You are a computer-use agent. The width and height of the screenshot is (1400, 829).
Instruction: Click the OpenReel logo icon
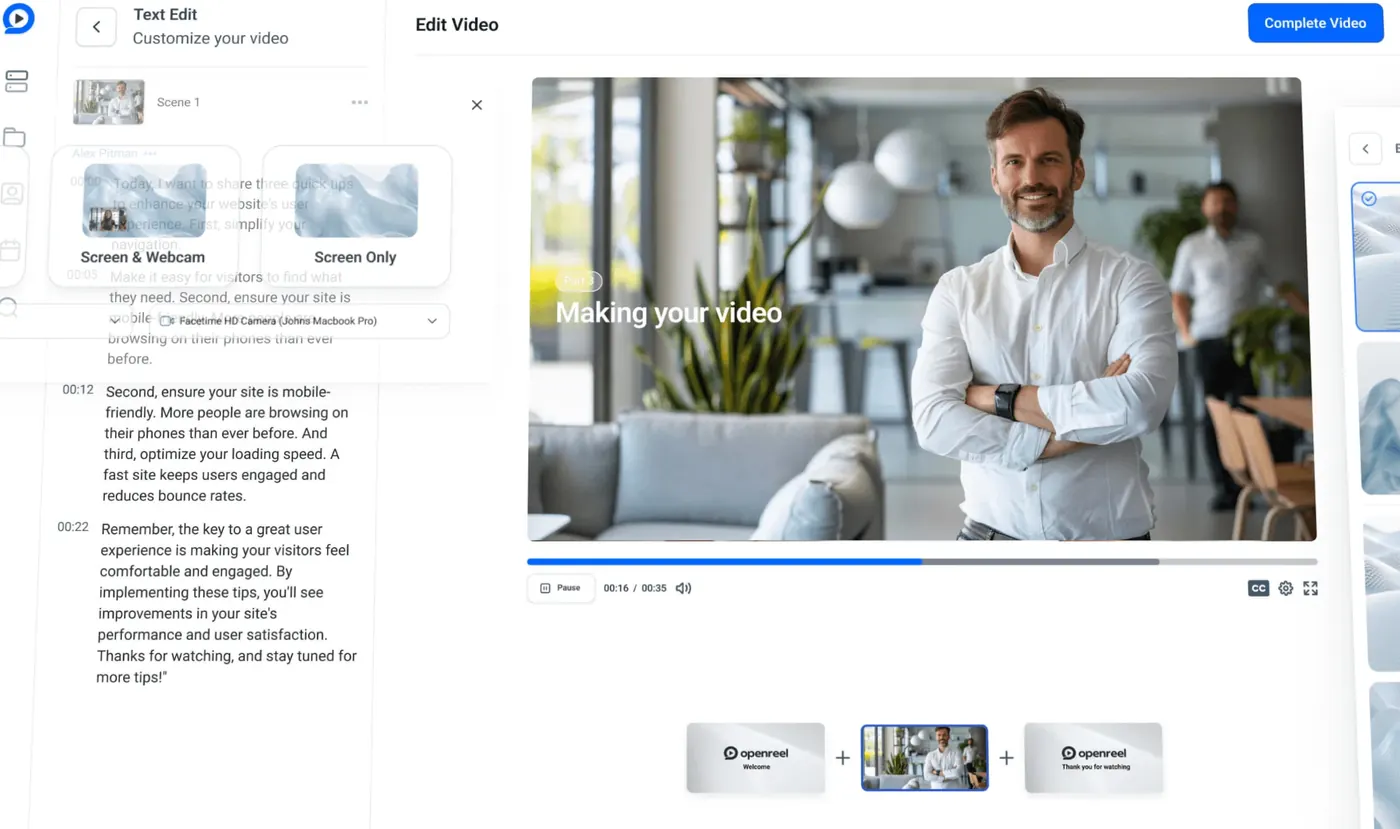click(x=17, y=17)
